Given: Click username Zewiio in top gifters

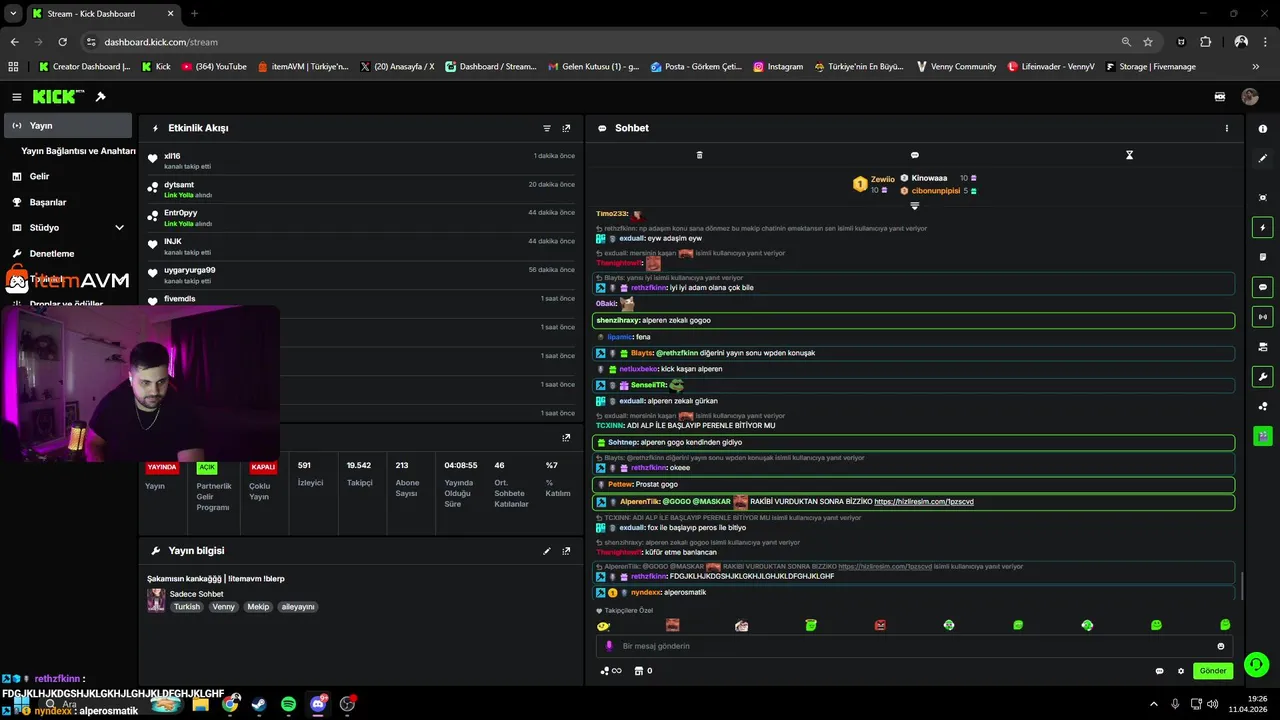Looking at the screenshot, I should click(883, 180).
